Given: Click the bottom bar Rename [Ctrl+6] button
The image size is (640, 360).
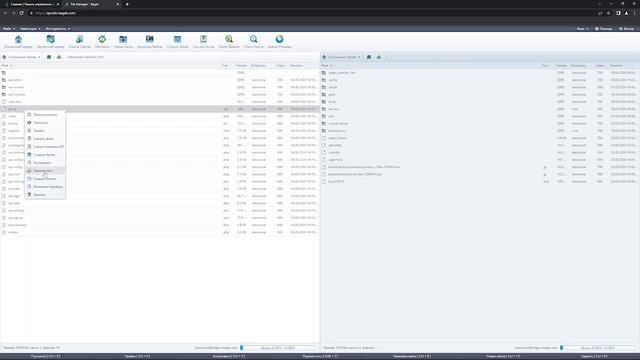Looking at the screenshot, I should [411, 356].
